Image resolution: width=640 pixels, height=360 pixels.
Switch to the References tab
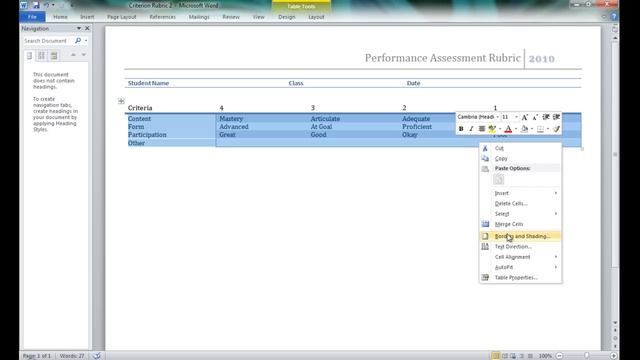[x=162, y=17]
